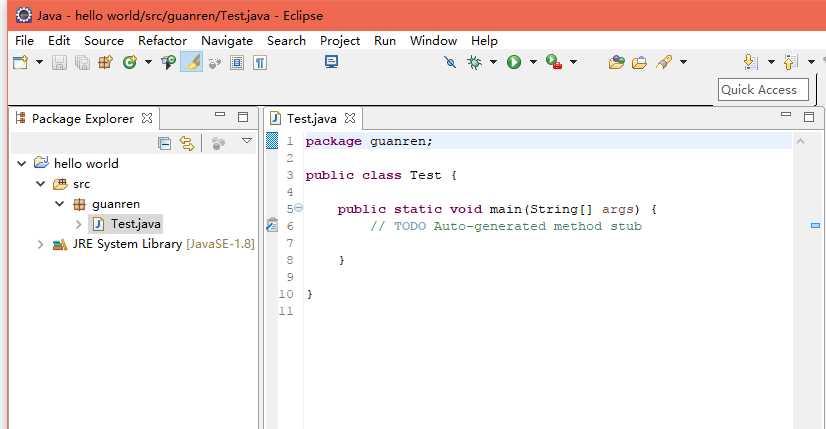Click the New Java Class icon
The image size is (826, 429).
[x=130, y=62]
